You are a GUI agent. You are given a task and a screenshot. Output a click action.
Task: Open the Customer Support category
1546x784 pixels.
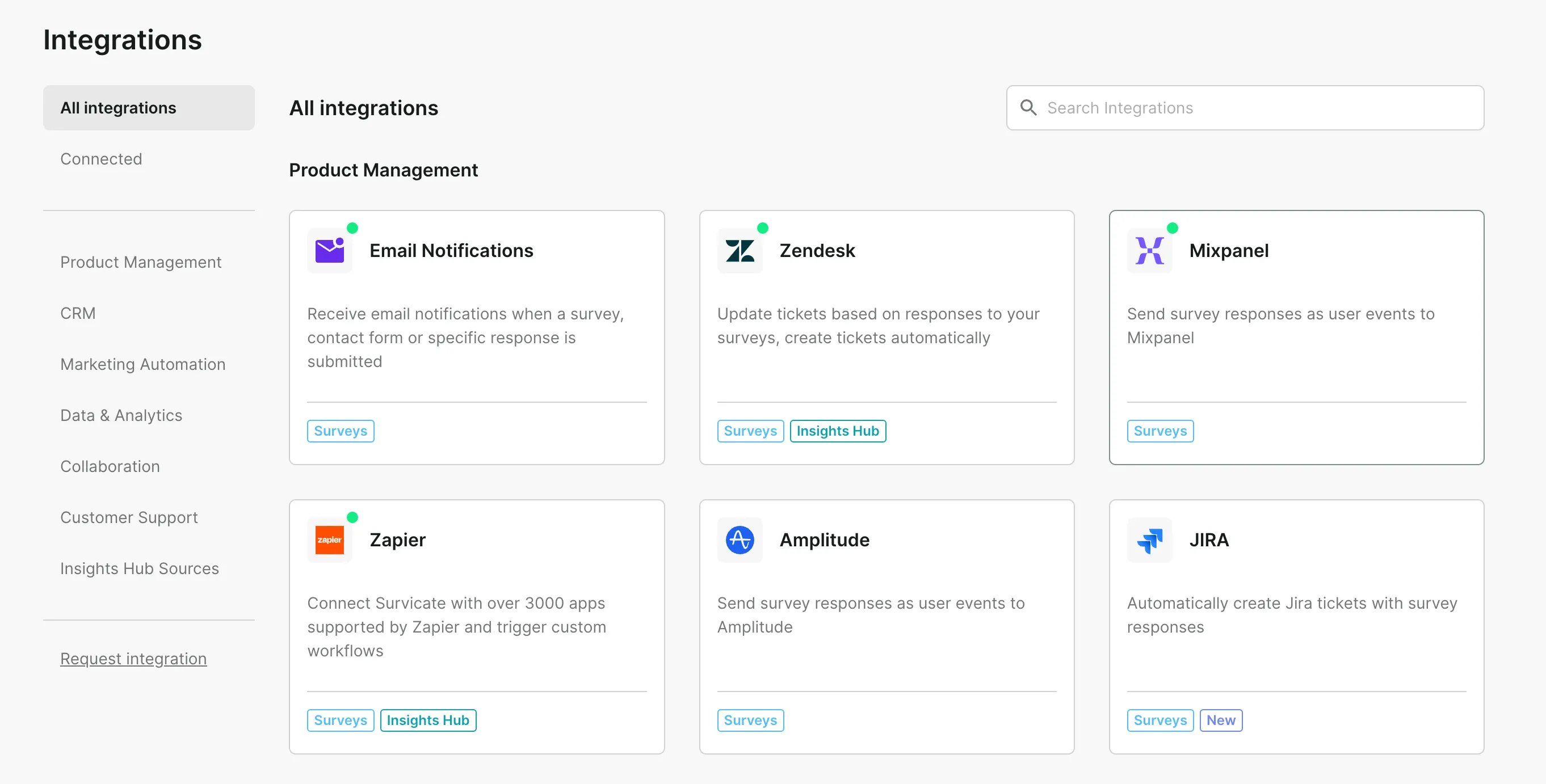(x=128, y=517)
